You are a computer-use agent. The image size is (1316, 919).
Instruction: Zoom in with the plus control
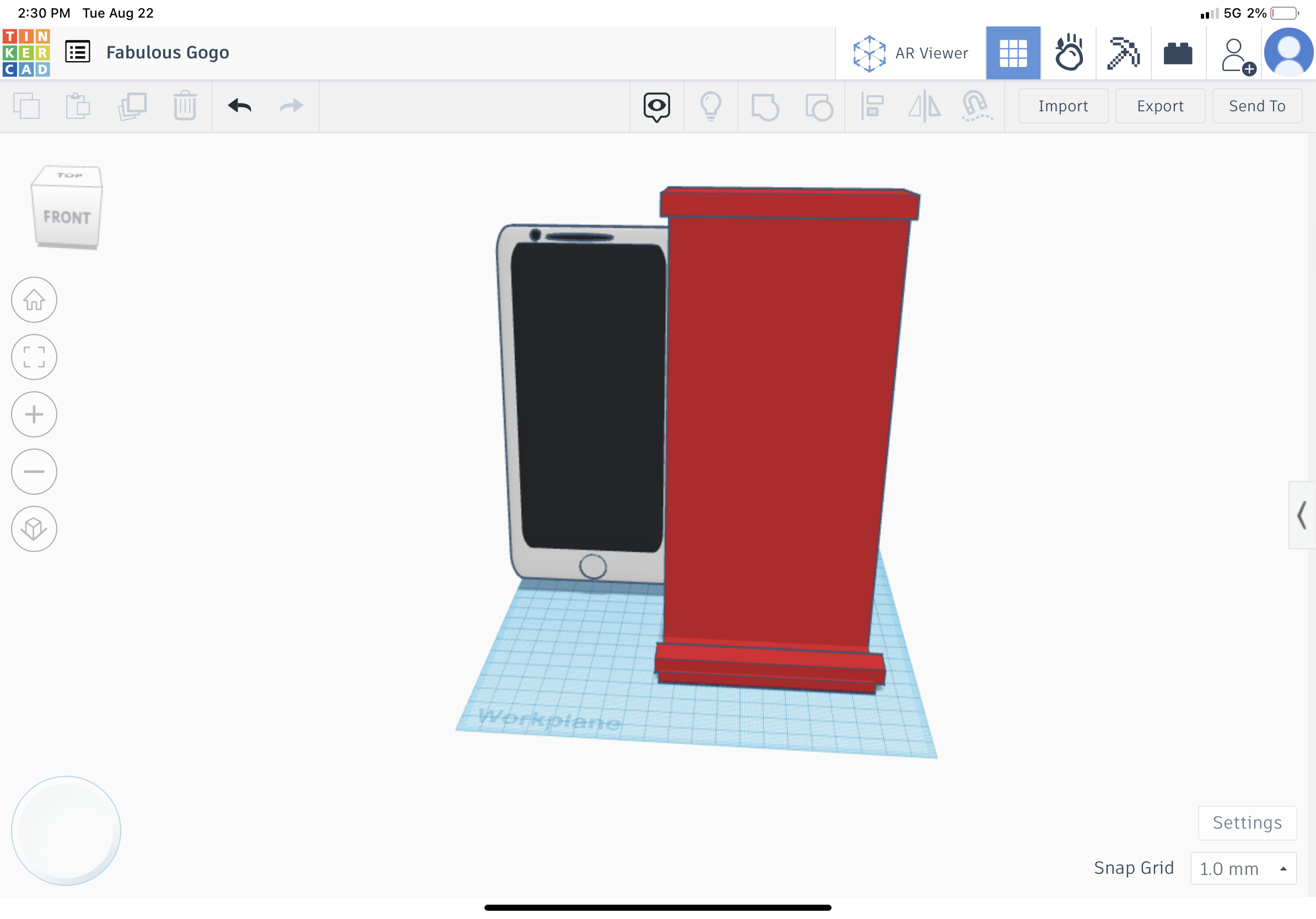[34, 414]
